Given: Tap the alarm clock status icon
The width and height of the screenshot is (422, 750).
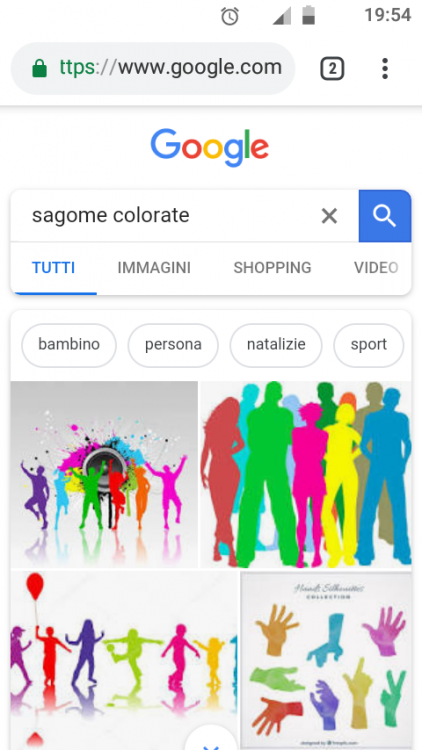Looking at the screenshot, I should point(230,16).
